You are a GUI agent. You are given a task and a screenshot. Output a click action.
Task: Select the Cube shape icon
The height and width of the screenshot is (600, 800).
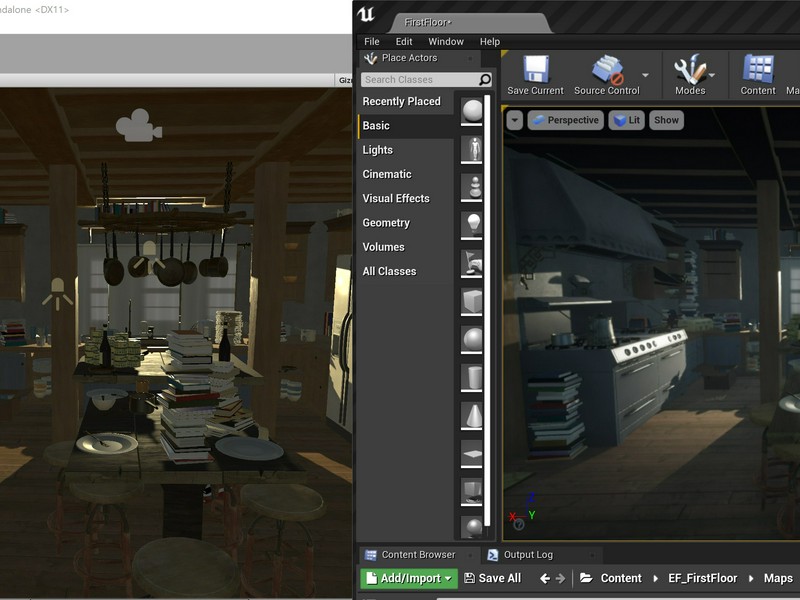pyautogui.click(x=472, y=302)
